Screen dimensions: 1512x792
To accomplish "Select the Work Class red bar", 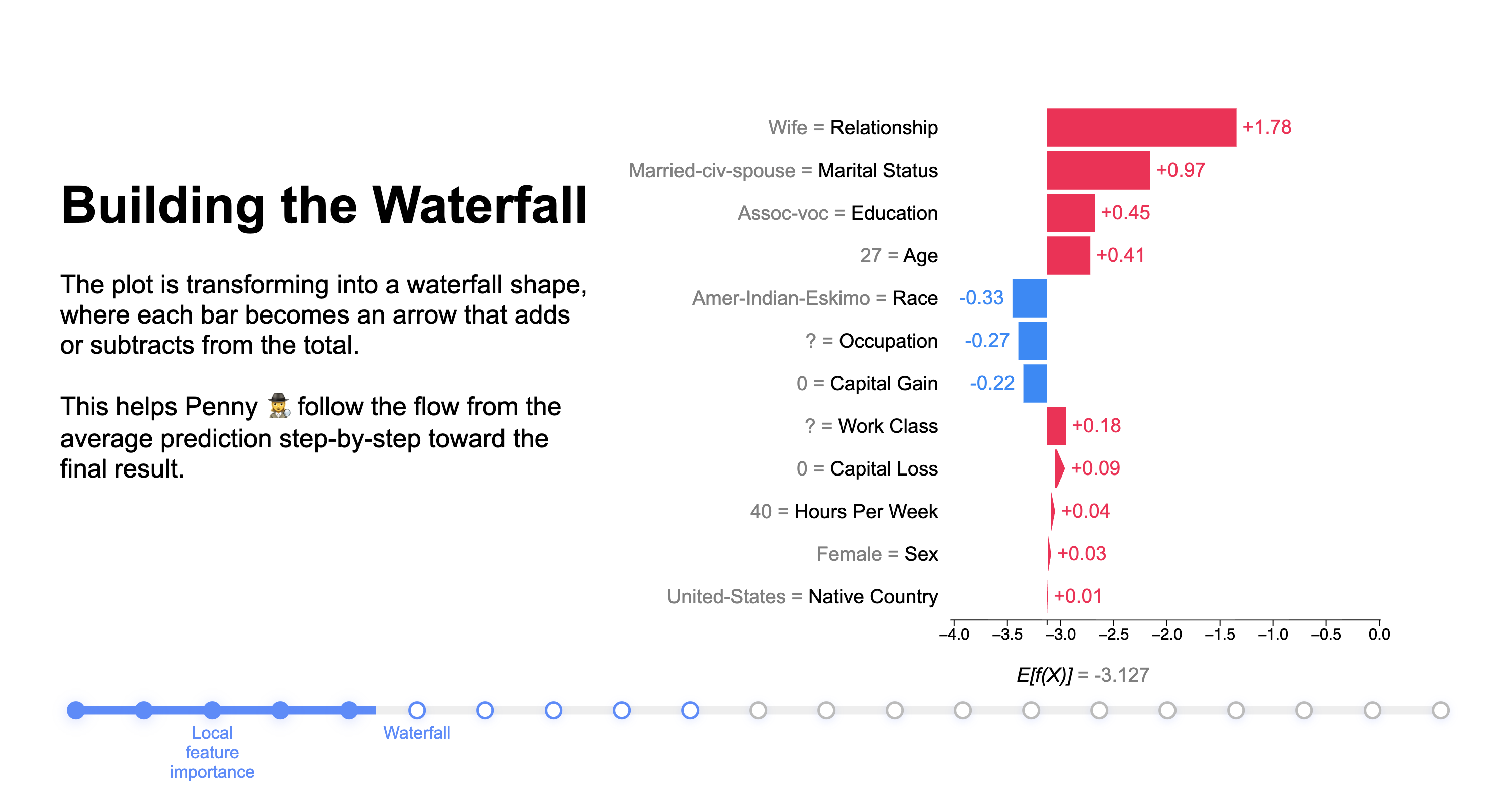I will click(1056, 426).
